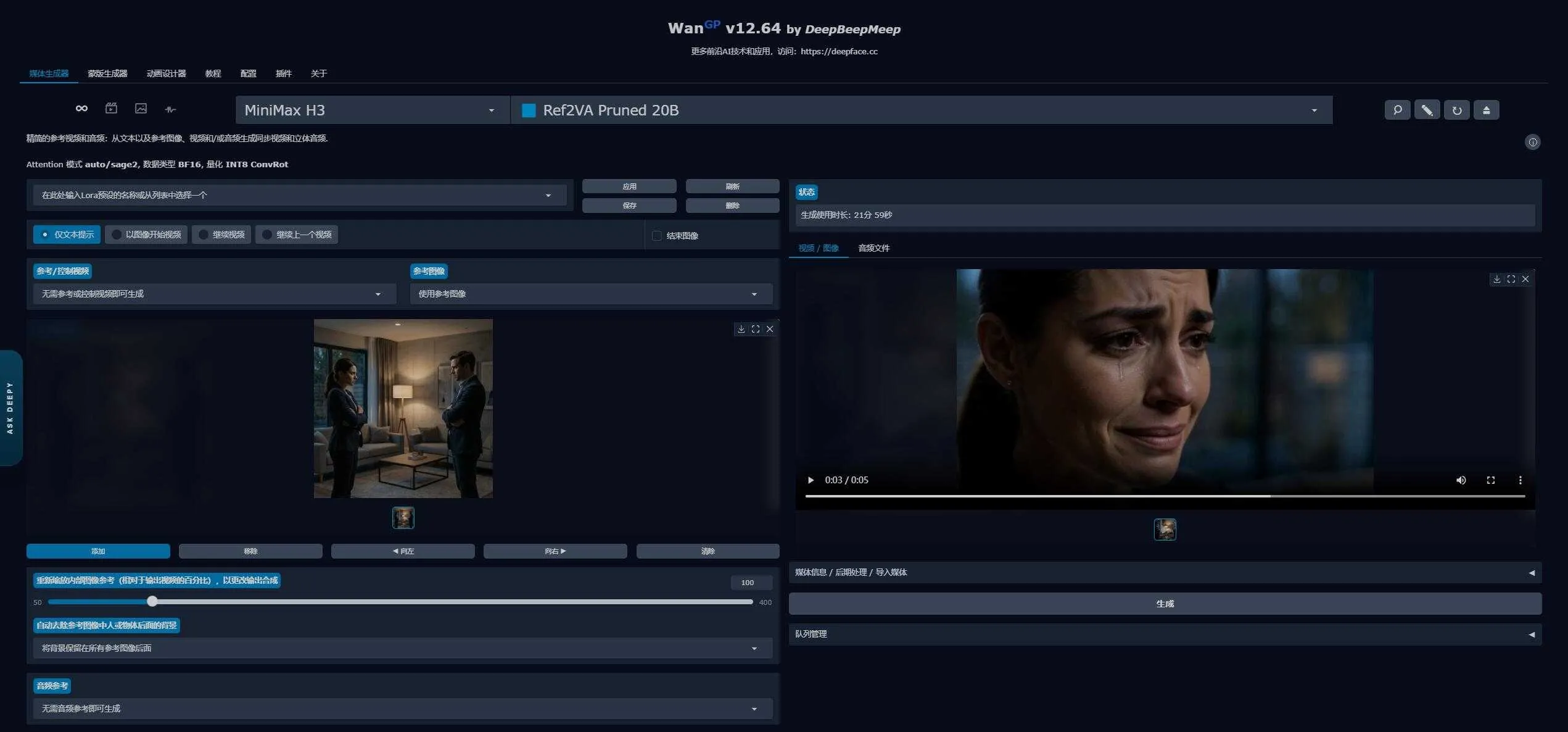Select the audio waveform models filter icon
1568x732 pixels.
[x=171, y=109]
